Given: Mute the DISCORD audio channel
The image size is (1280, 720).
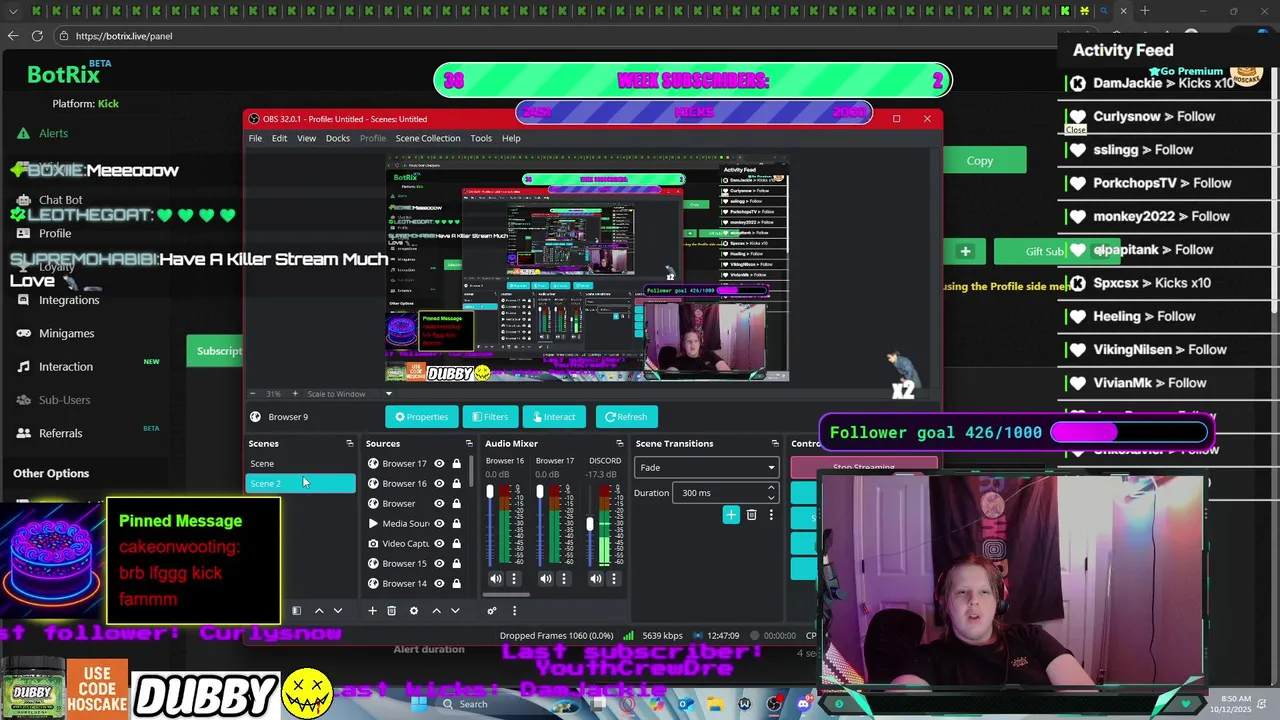Looking at the screenshot, I should [x=596, y=579].
